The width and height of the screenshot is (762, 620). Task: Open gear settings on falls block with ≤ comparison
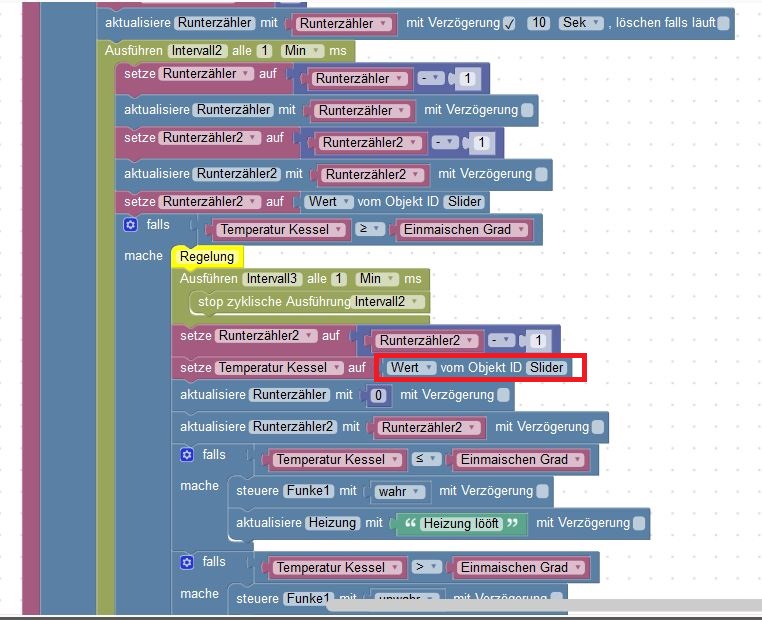pyautogui.click(x=187, y=455)
